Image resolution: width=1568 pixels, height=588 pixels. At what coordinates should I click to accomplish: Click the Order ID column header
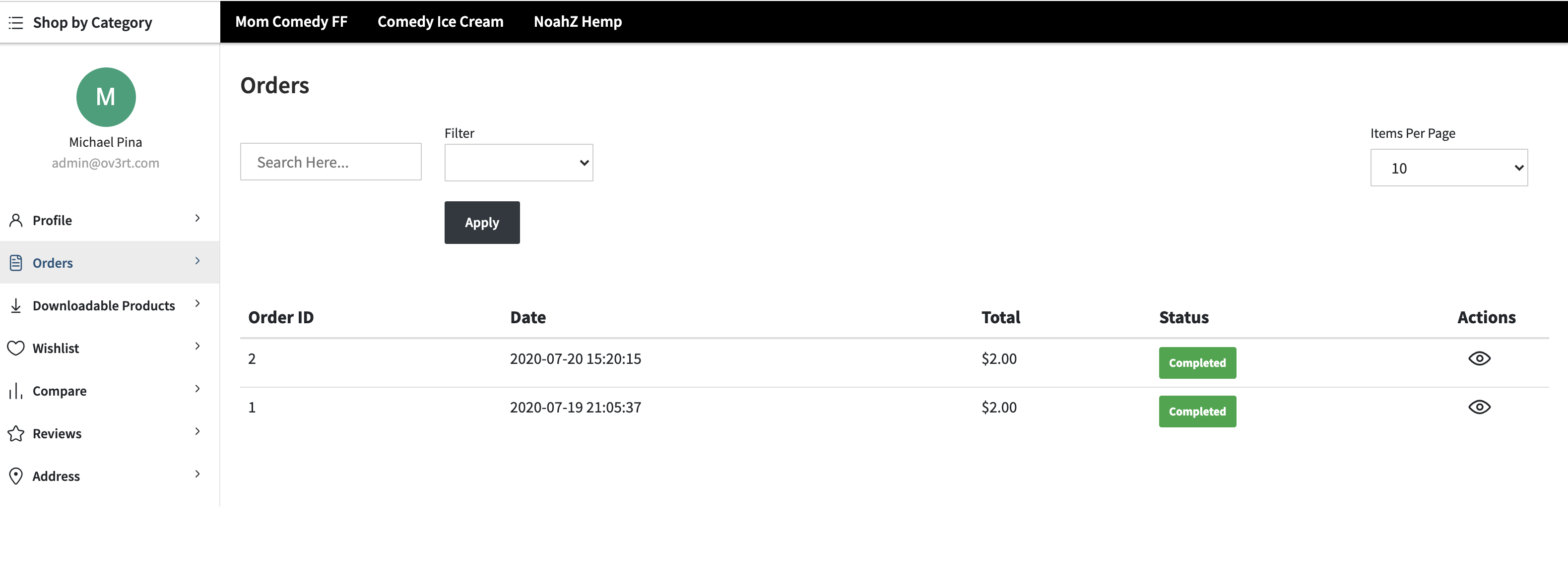pos(281,317)
